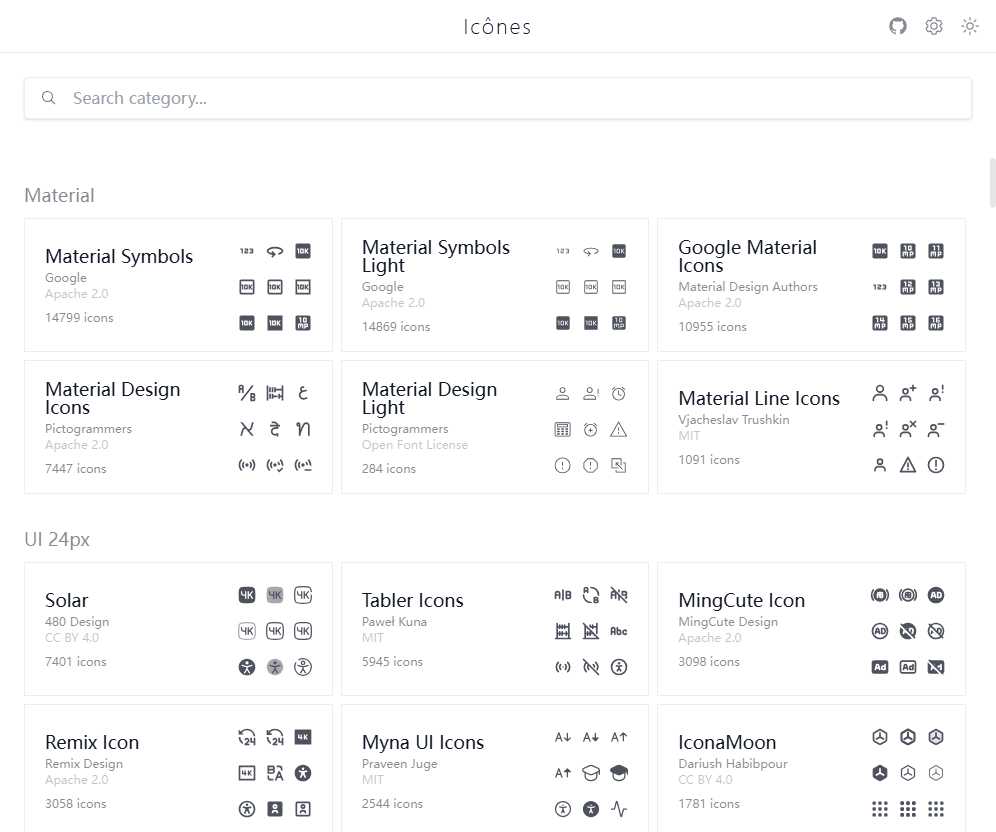
Task: Click the 123 icon in Material Symbols card
Action: pyautogui.click(x=247, y=251)
